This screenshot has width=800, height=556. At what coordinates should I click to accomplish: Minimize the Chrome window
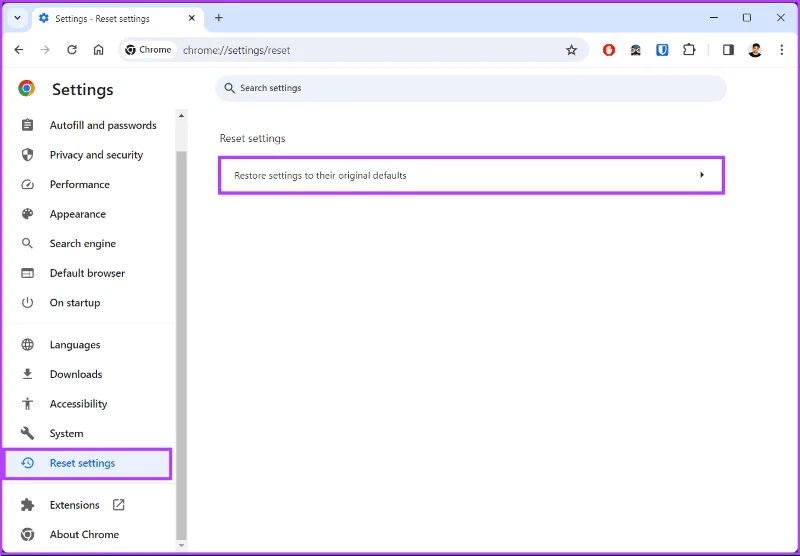tap(714, 18)
